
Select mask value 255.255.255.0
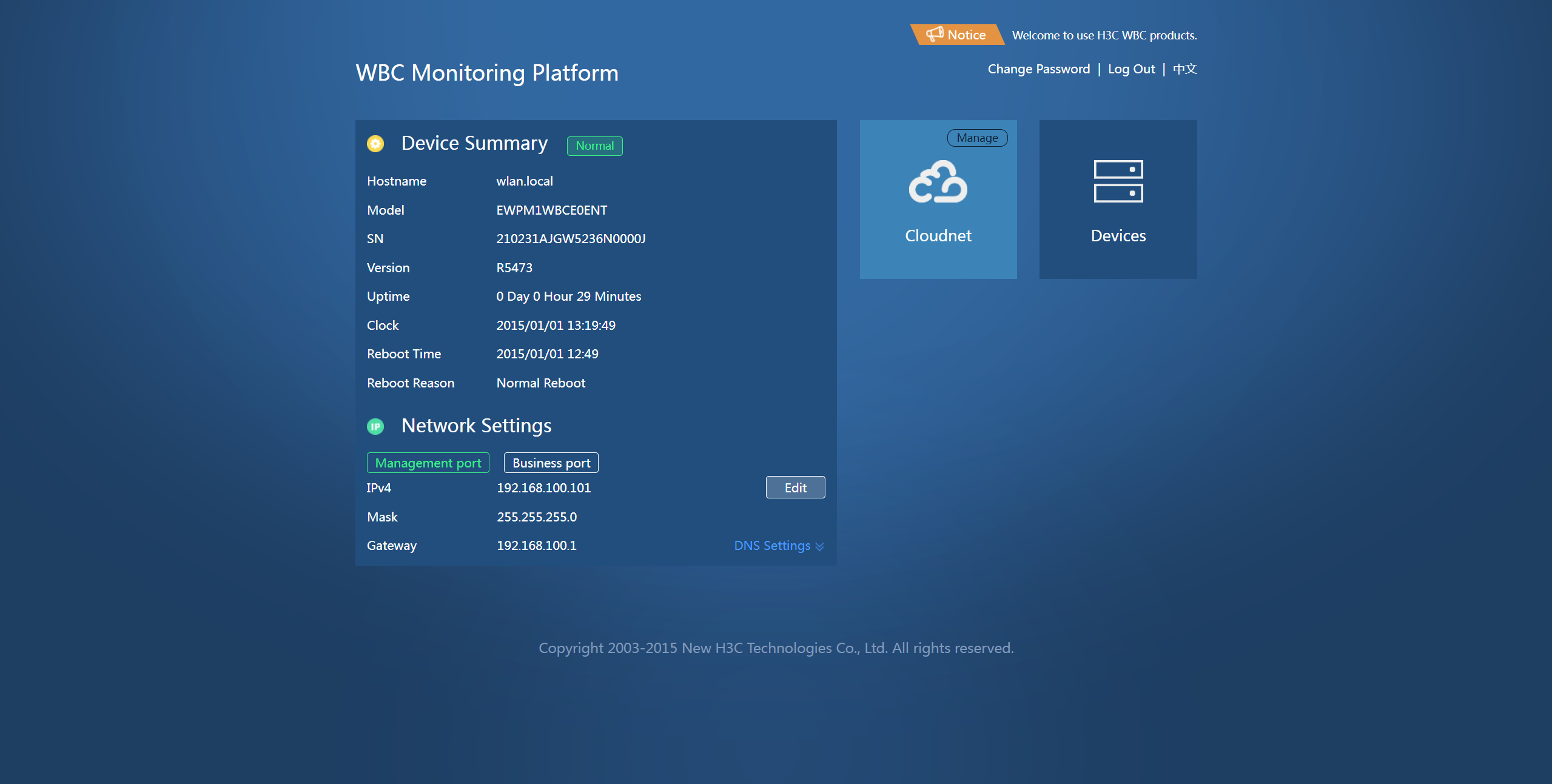[537, 517]
